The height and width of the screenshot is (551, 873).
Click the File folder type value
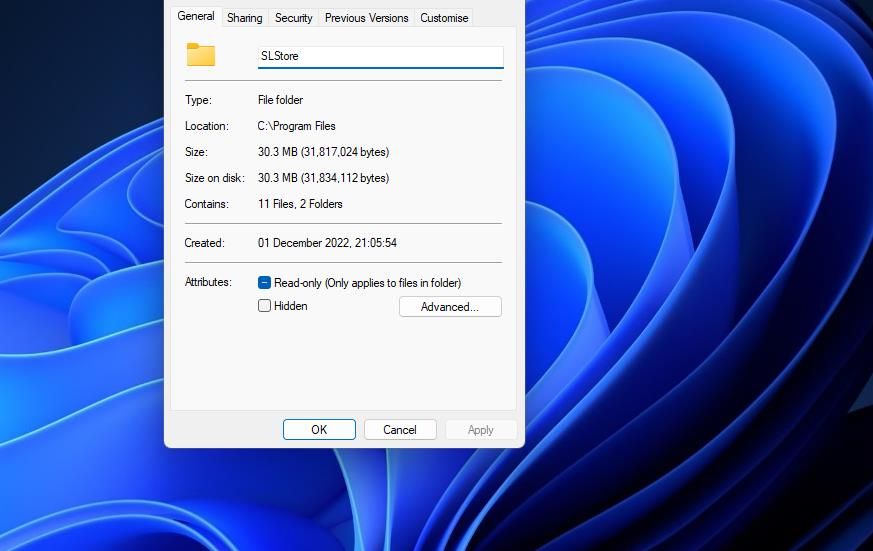click(280, 100)
